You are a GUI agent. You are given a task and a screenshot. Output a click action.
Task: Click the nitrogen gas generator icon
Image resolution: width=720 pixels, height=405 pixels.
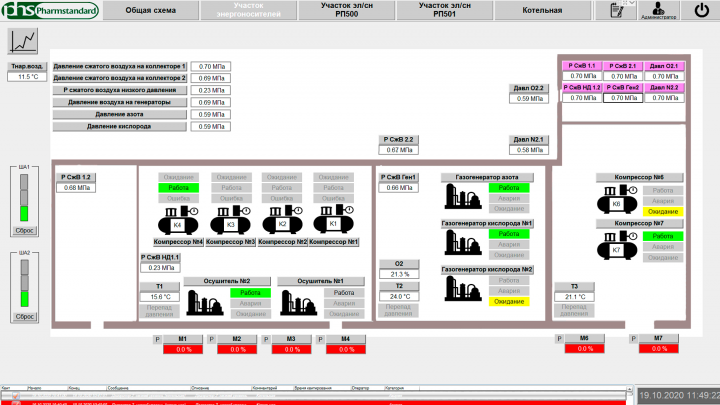(x=463, y=197)
